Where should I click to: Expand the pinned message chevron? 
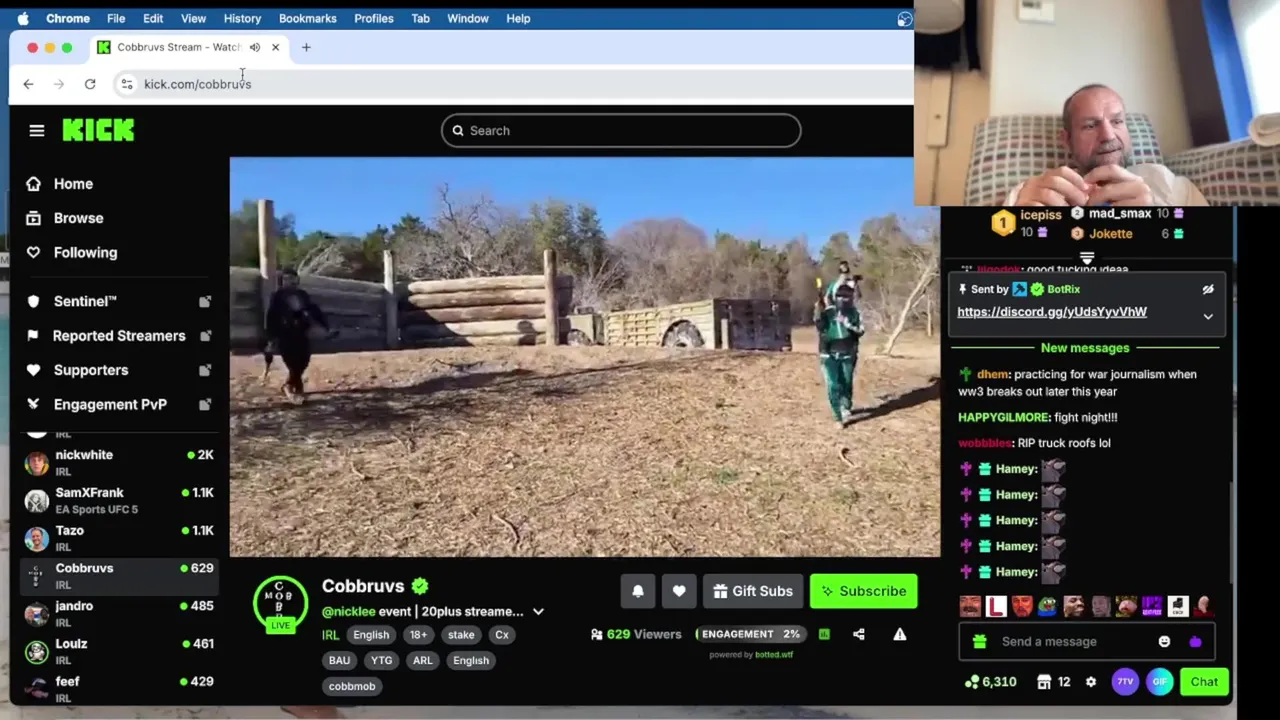coord(1208,316)
